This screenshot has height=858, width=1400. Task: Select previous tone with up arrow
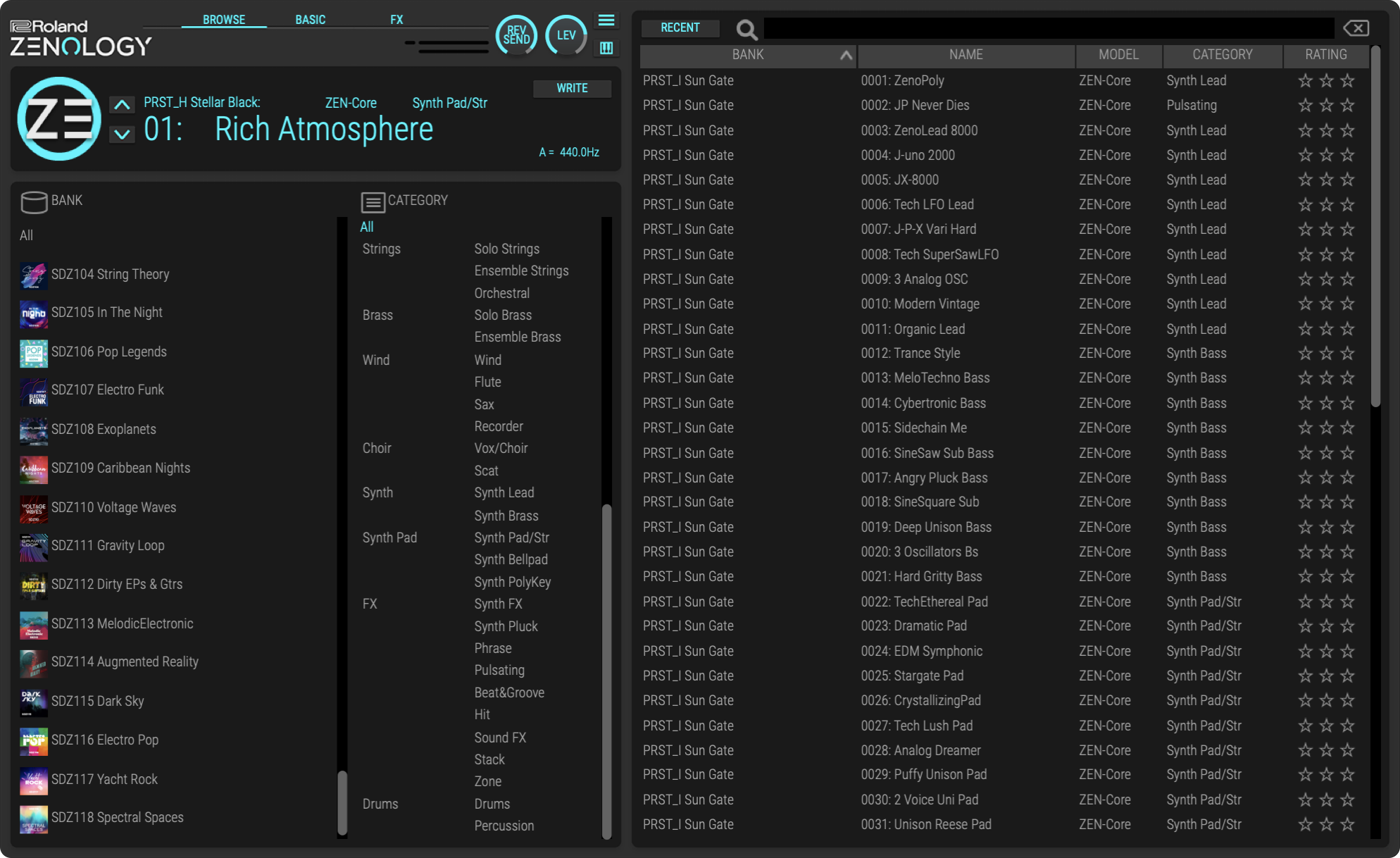click(x=122, y=105)
